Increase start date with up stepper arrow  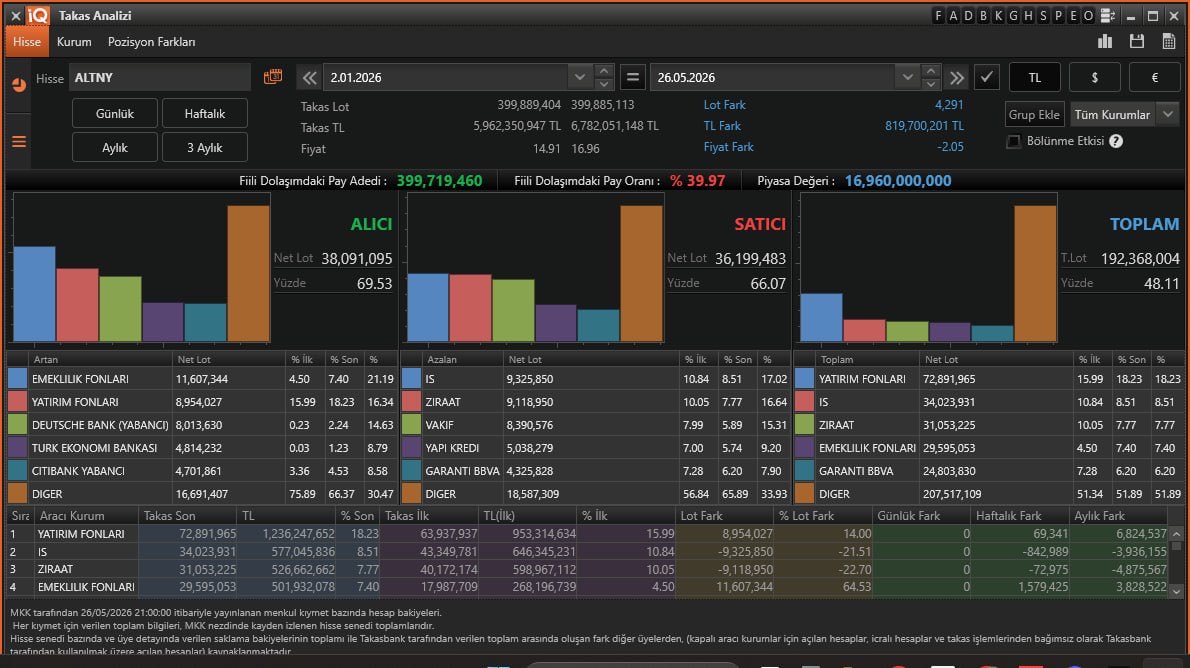point(604,71)
